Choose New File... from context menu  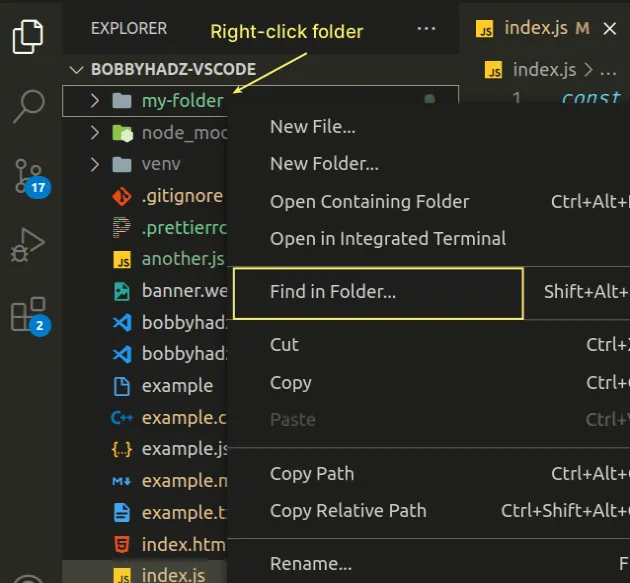[x=313, y=127]
